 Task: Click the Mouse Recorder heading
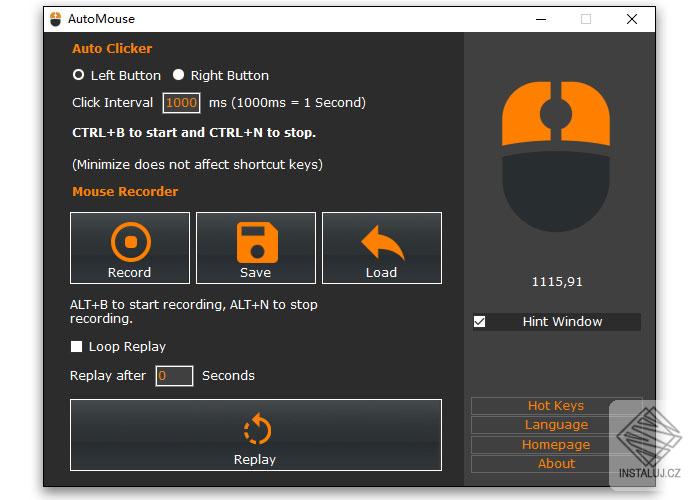pos(125,192)
